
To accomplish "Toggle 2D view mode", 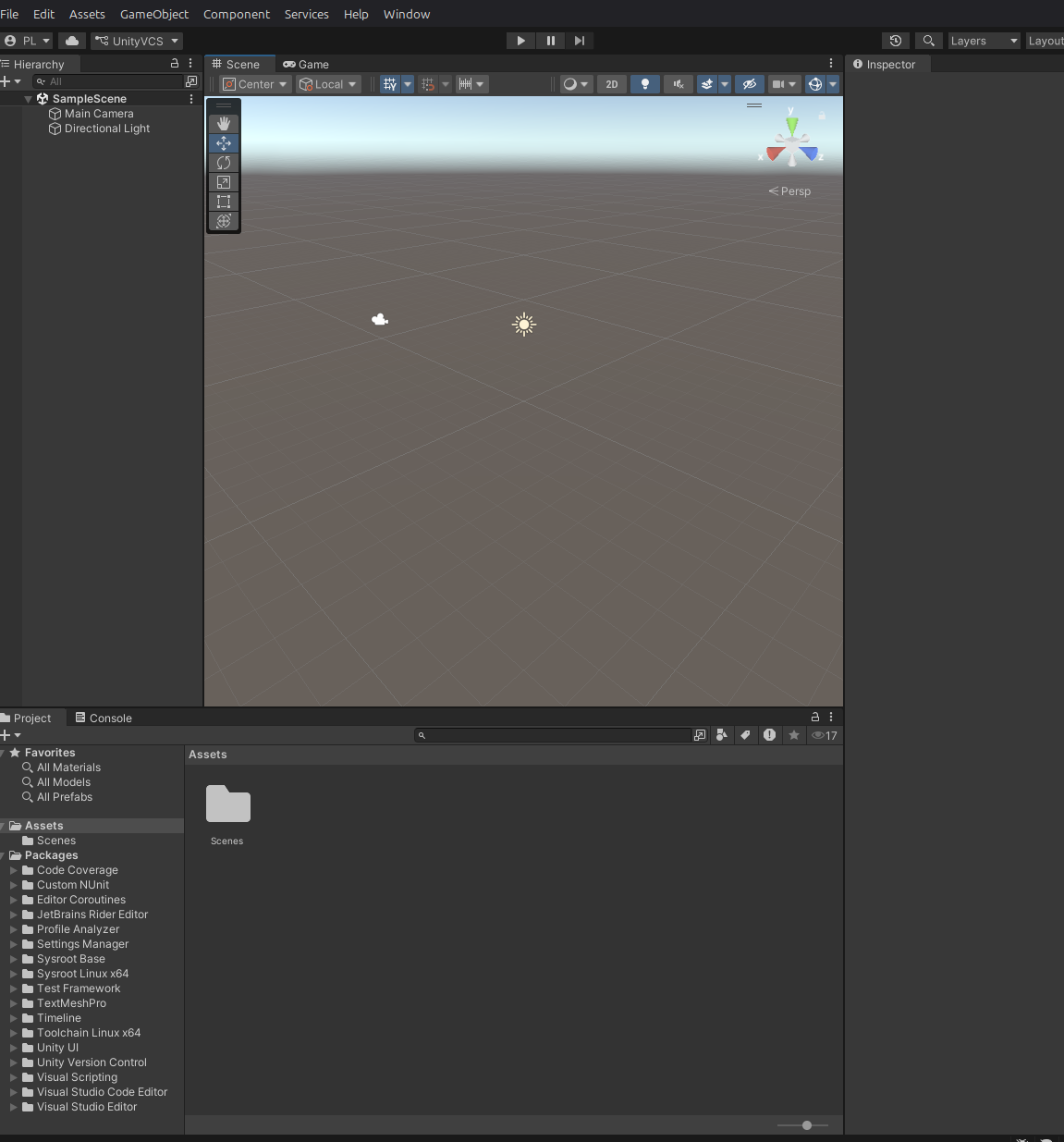I will click(x=612, y=84).
